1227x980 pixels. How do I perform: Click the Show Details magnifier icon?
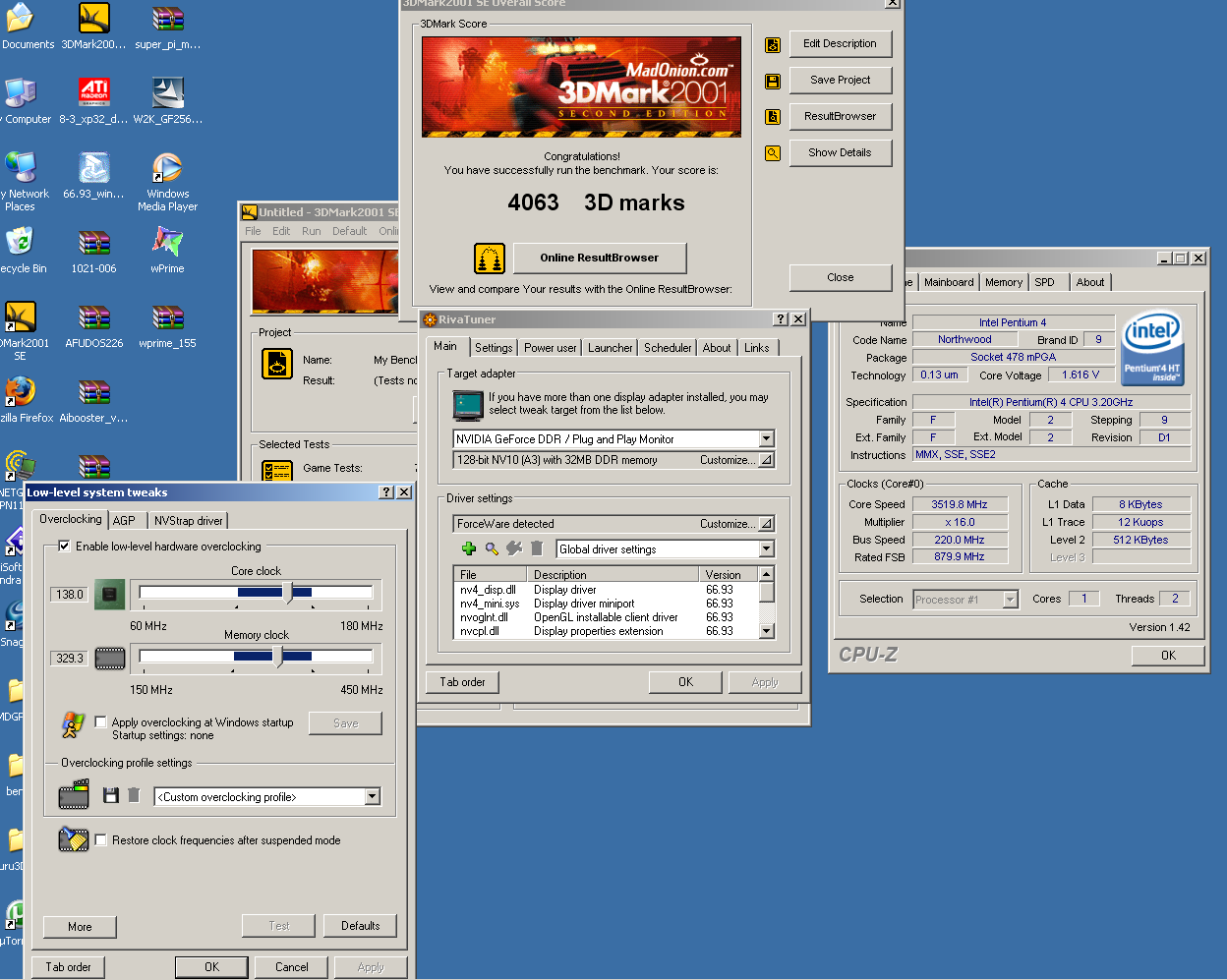(773, 153)
